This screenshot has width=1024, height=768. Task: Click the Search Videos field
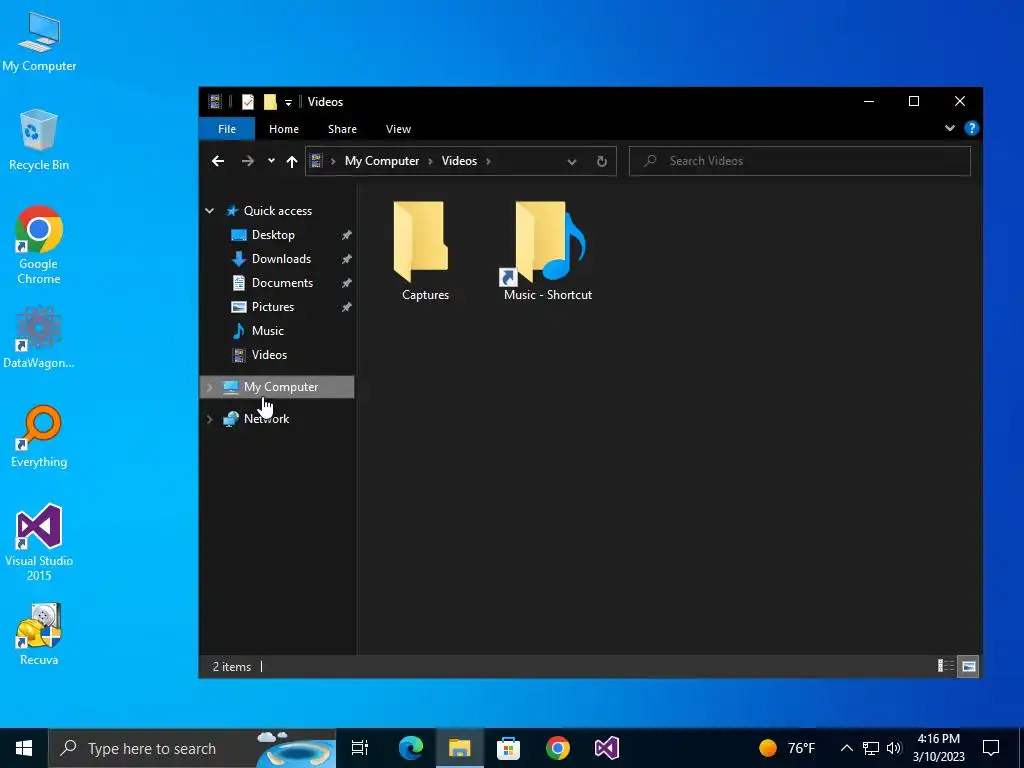[x=799, y=161]
